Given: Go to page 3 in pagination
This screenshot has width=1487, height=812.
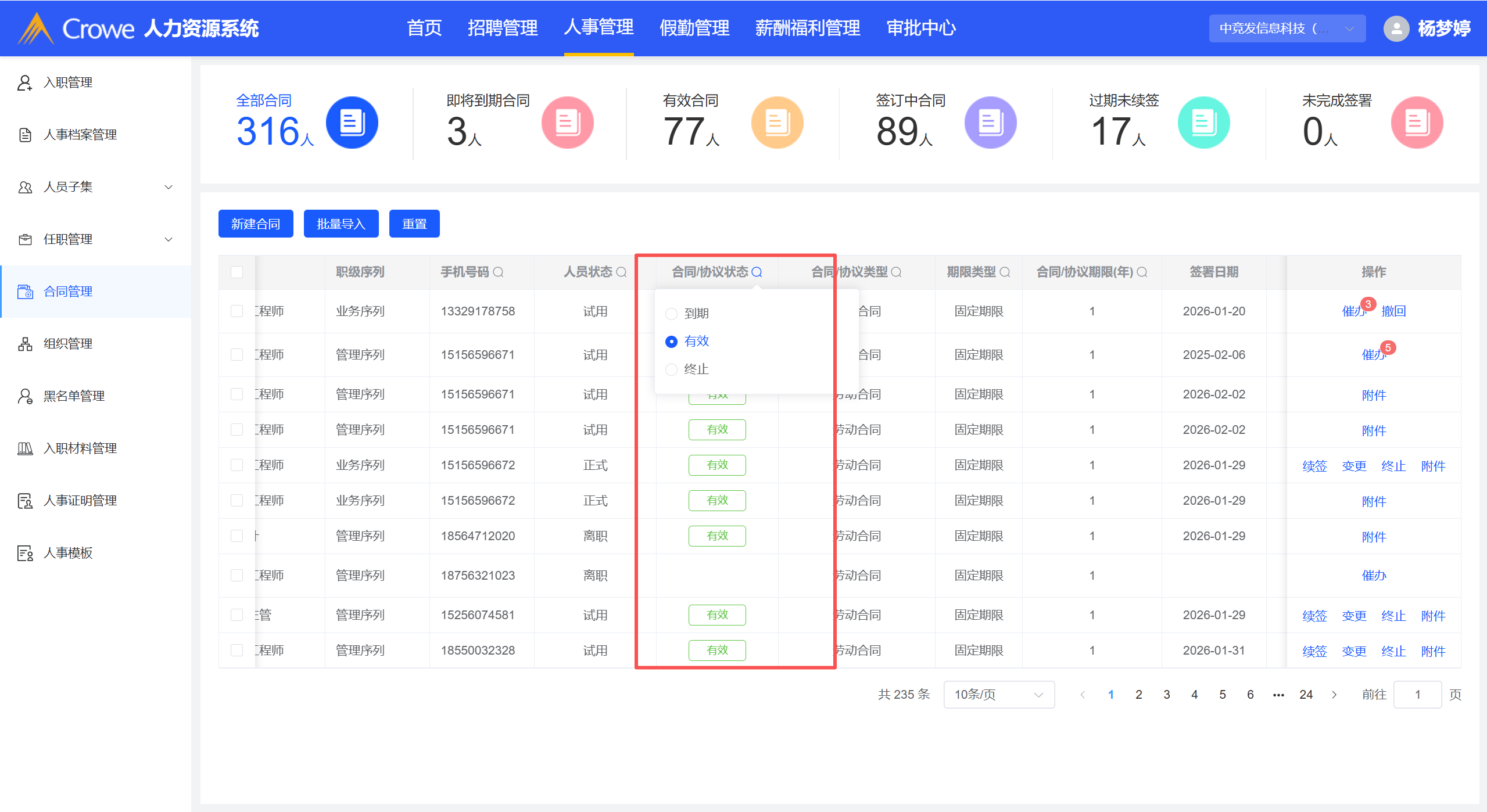Looking at the screenshot, I should pos(1166,695).
